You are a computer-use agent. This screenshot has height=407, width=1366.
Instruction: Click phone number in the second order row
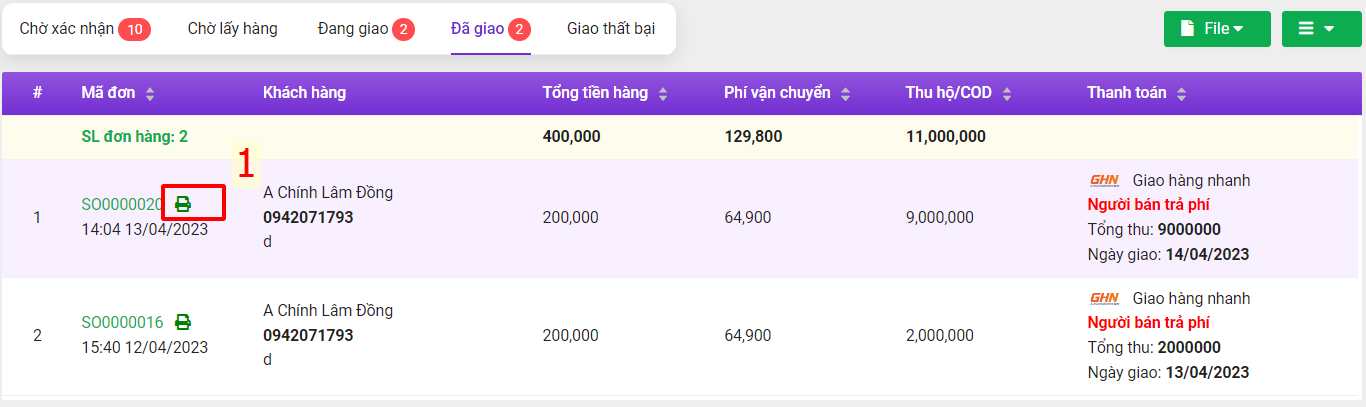click(308, 335)
